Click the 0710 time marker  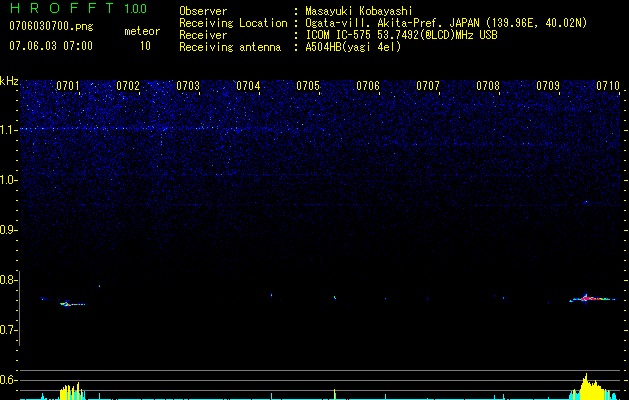(x=608, y=86)
